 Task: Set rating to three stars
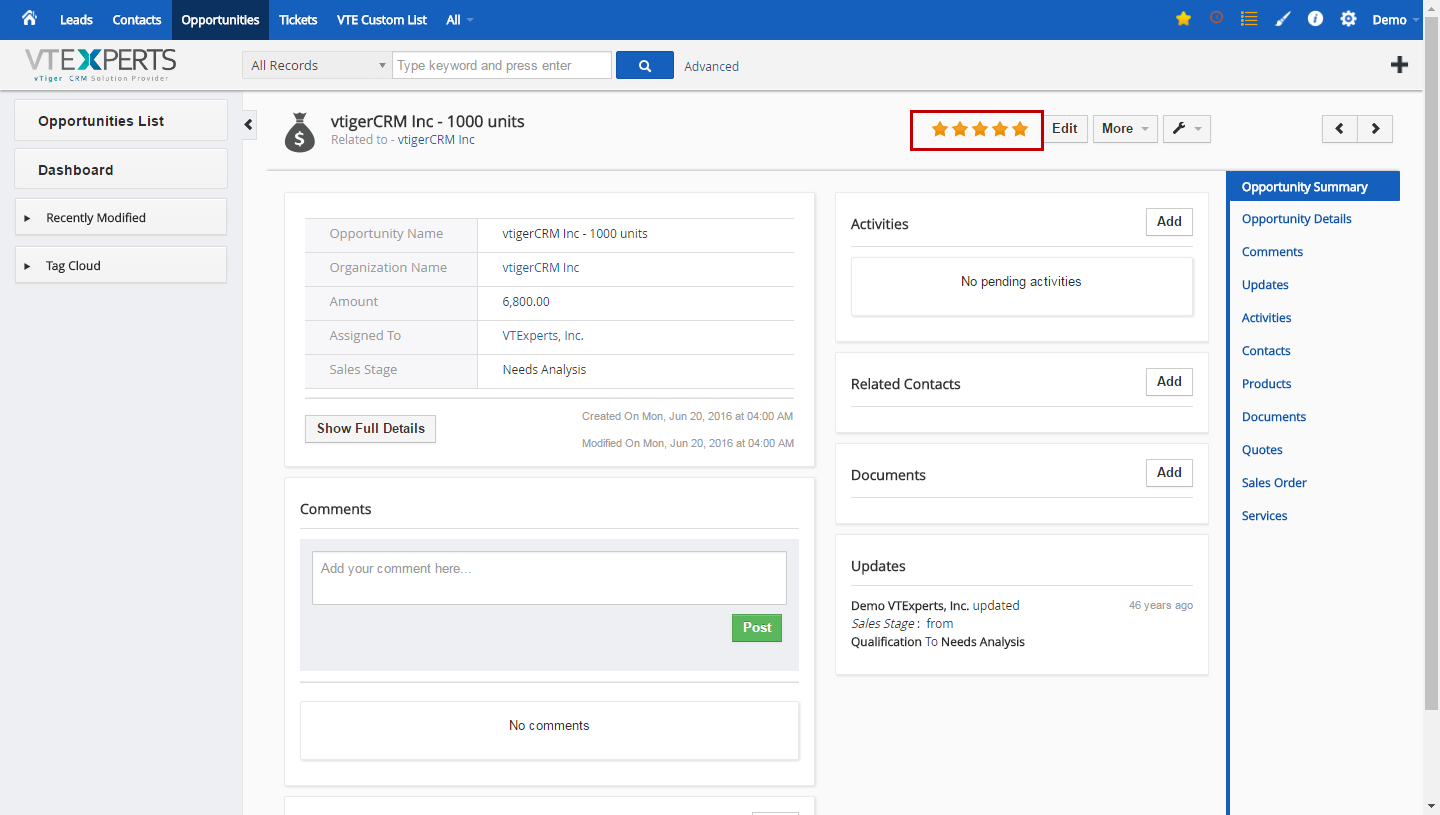[979, 129]
